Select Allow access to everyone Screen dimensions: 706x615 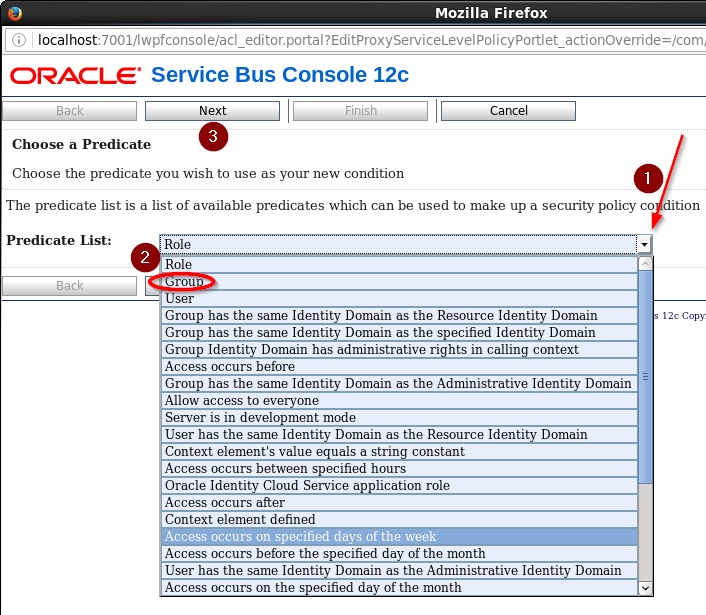tap(242, 401)
